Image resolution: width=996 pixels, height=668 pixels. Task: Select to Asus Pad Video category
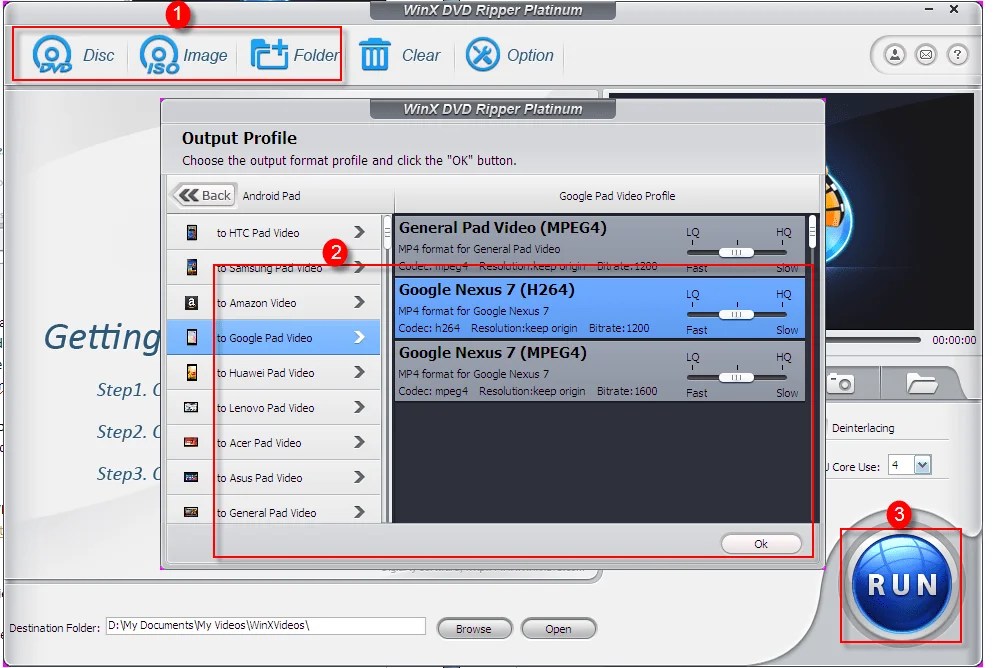[273, 477]
